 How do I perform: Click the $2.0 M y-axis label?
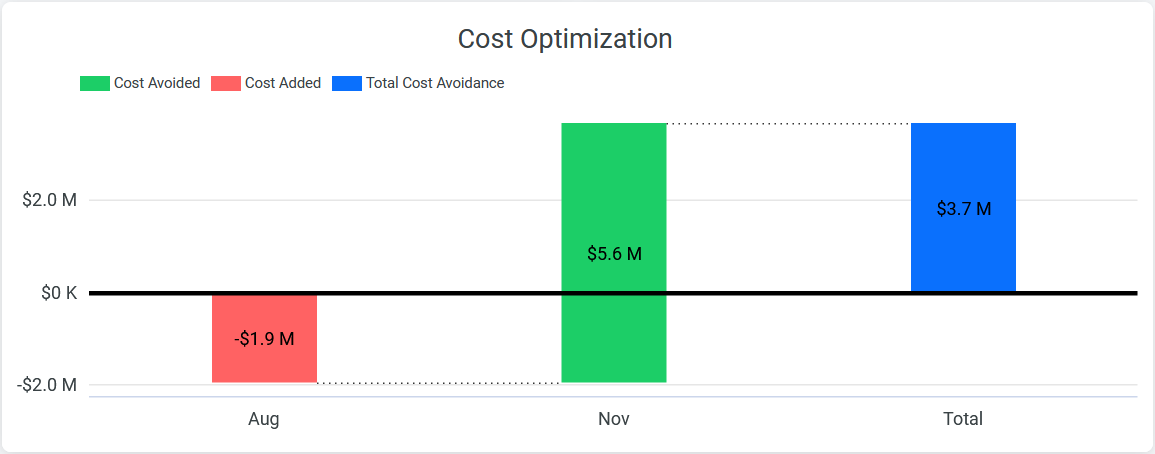tap(49, 200)
